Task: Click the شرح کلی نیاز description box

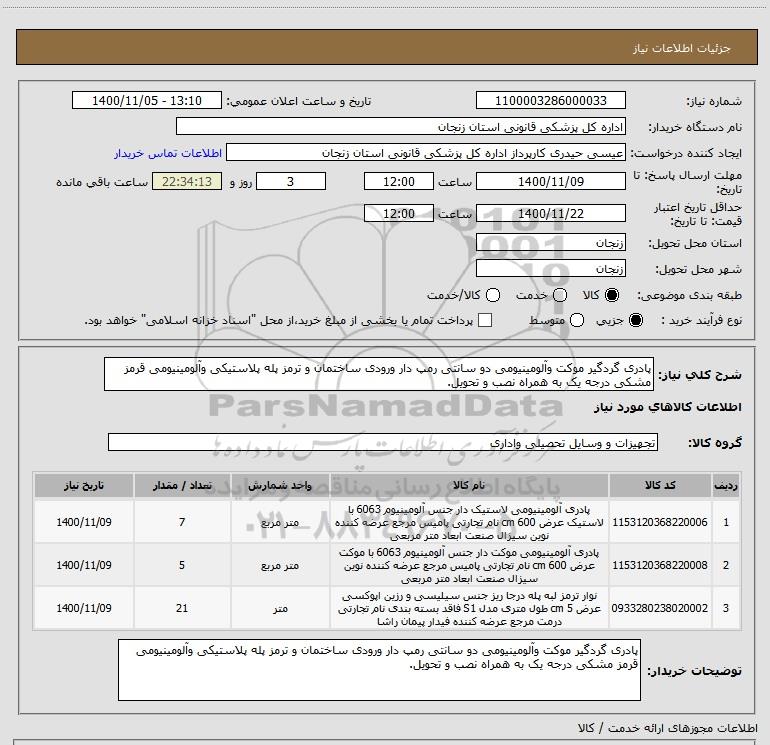Action: (x=379, y=374)
